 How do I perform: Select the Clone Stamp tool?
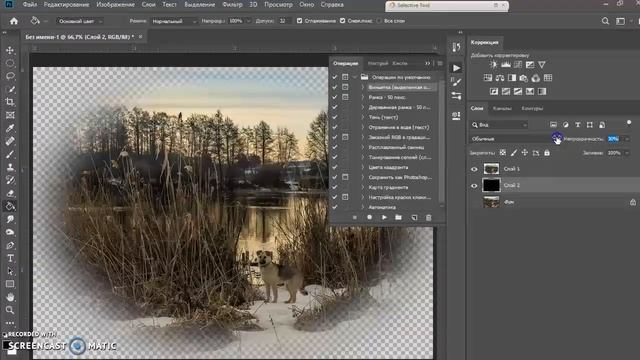[x=10, y=167]
